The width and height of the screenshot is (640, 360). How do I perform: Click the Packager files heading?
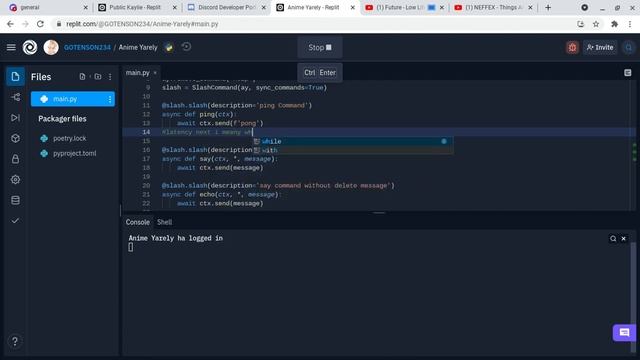62,119
